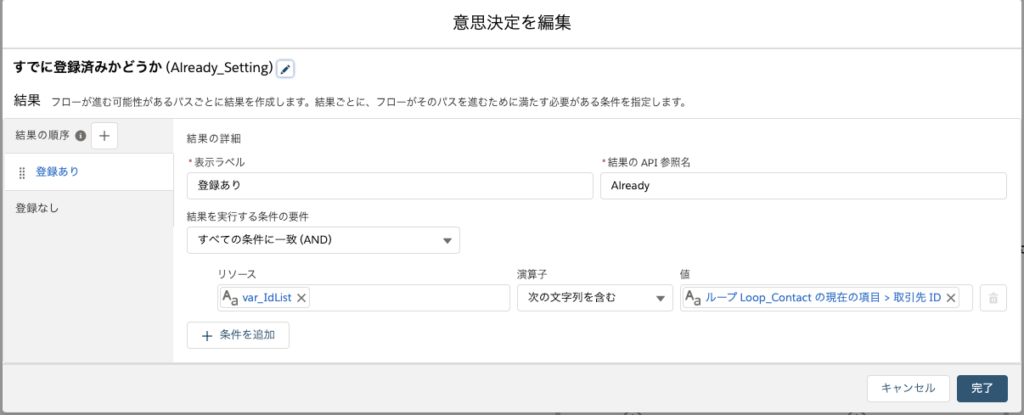
Task: Grab the drag handle of 登録あり
Action: pos(22,173)
